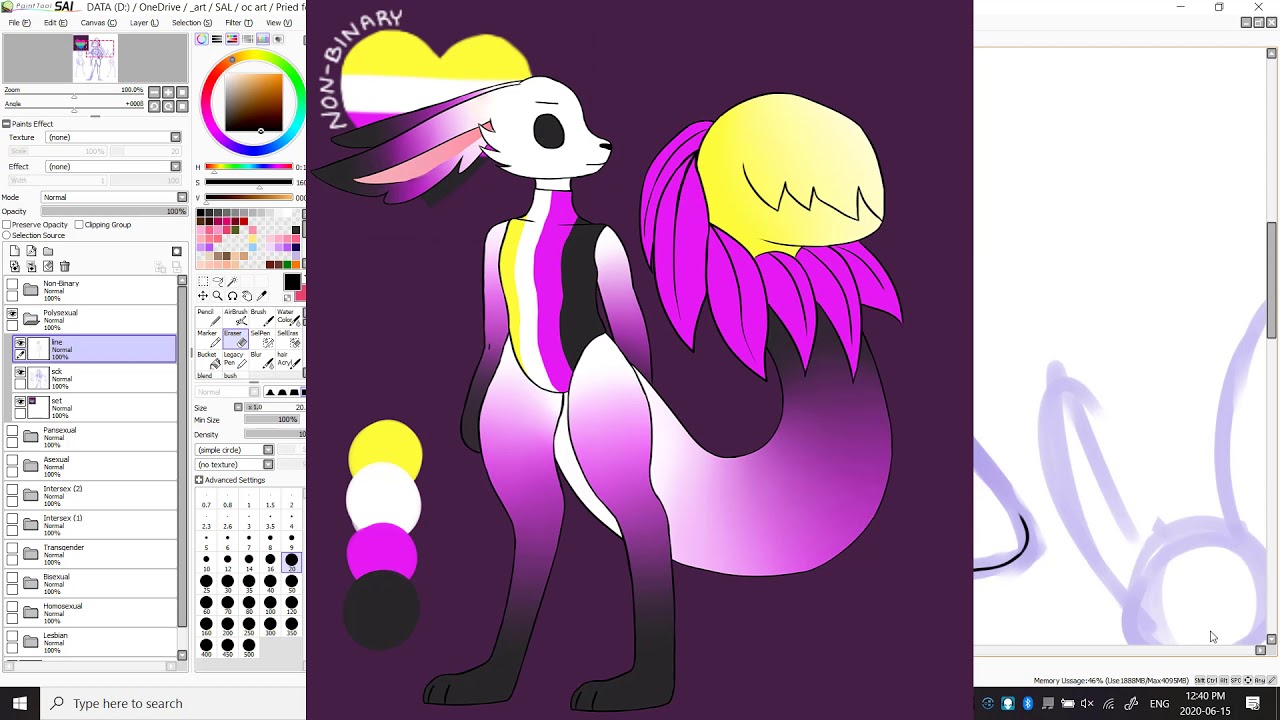This screenshot has height=720, width=1280.
Task: Select the Eraser tool
Action: 234,338
